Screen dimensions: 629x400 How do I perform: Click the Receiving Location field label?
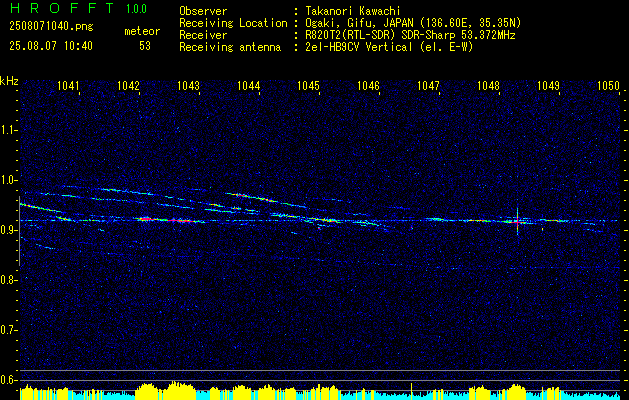coord(233,23)
